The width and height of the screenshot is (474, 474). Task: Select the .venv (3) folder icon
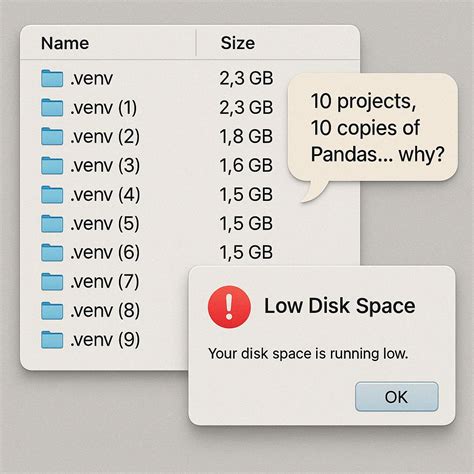click(x=52, y=166)
